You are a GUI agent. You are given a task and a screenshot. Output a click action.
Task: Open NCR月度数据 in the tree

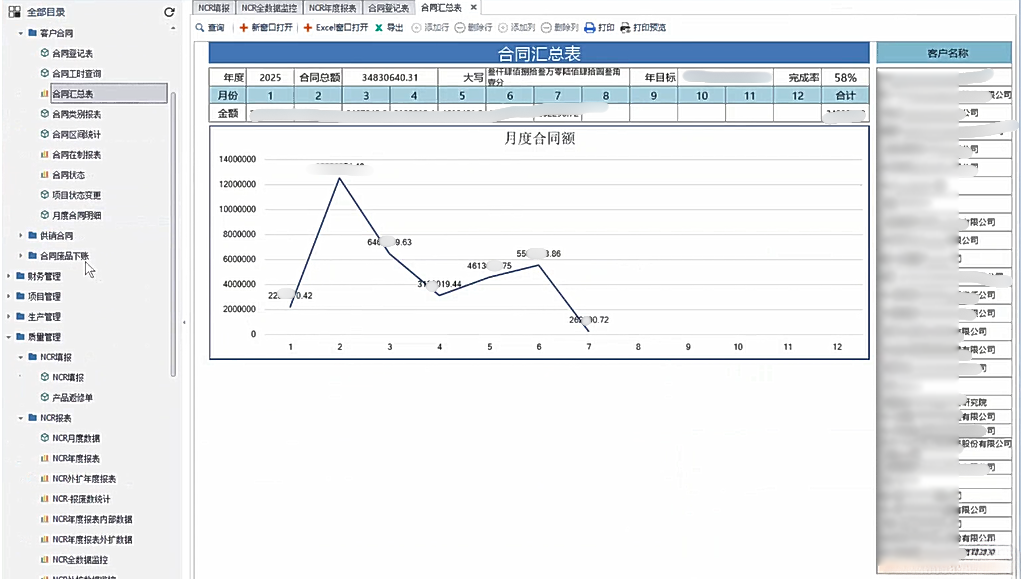pos(76,438)
